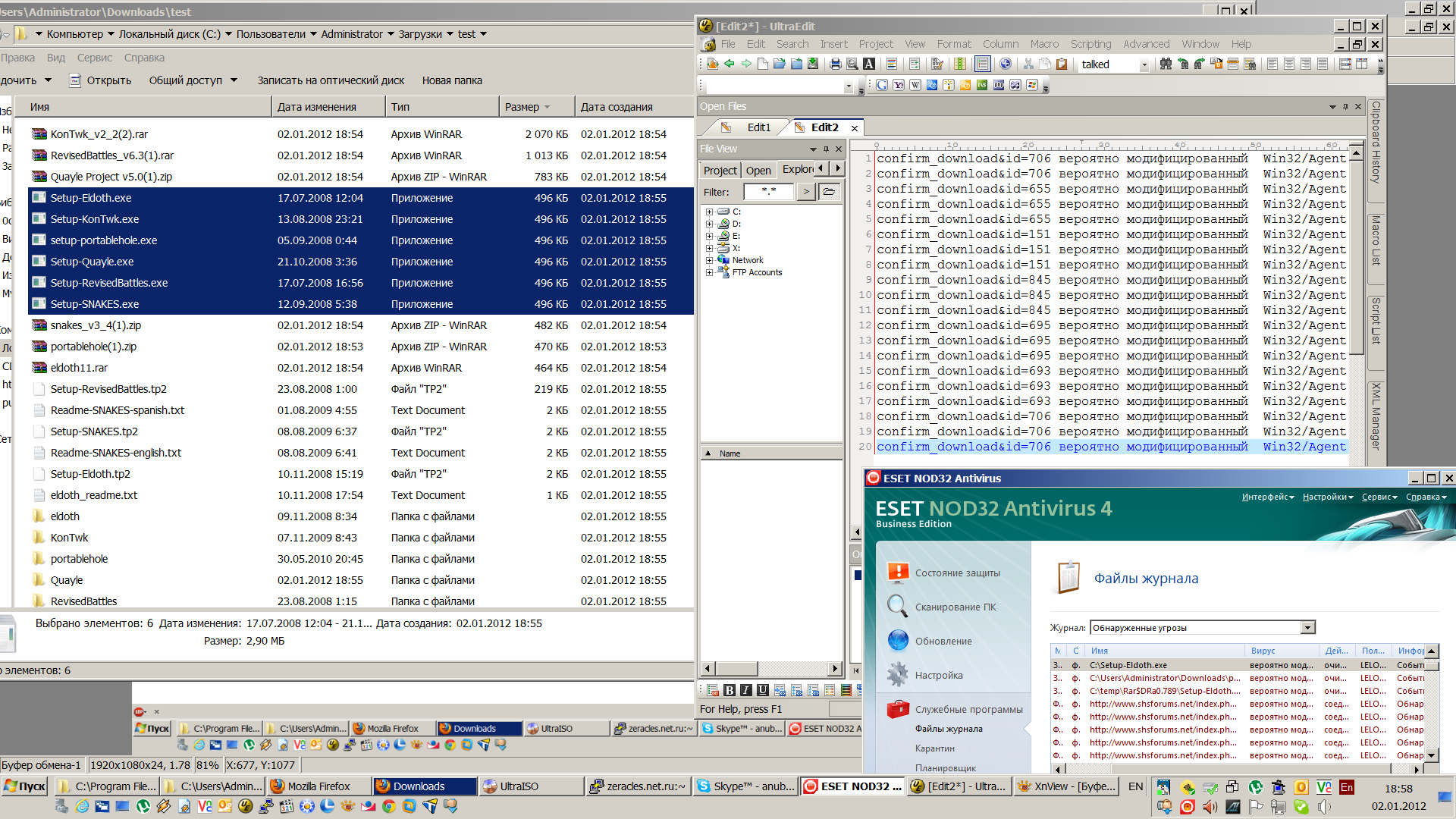This screenshot has height=819, width=1456.
Task: Click the Find binoculars icon in UltraEdit
Action: [x=1166, y=64]
